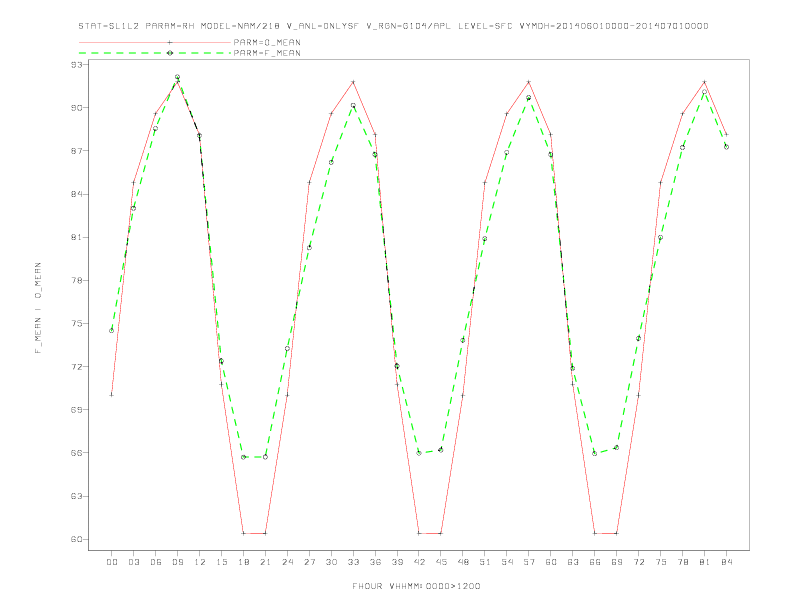
Task: Select the green dashed legend line sample
Action: (x=155, y=53)
